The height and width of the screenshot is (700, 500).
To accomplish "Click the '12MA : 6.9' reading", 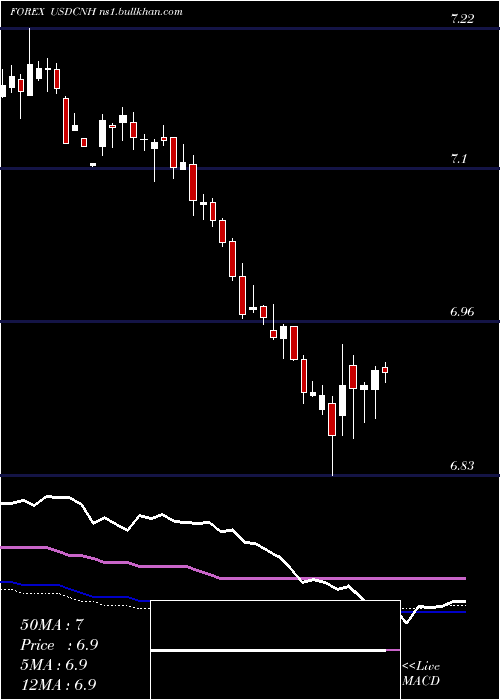I will tap(58, 684).
